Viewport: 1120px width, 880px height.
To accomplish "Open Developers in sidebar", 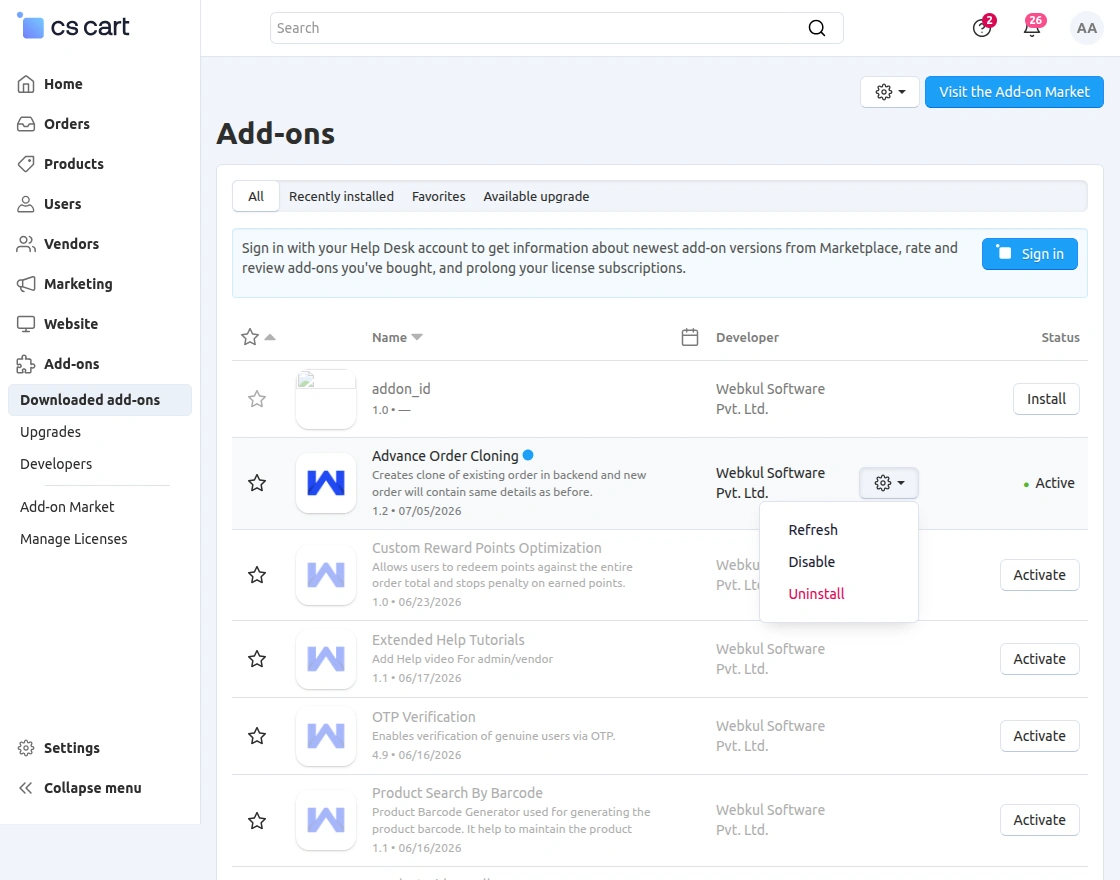I will tap(56, 464).
